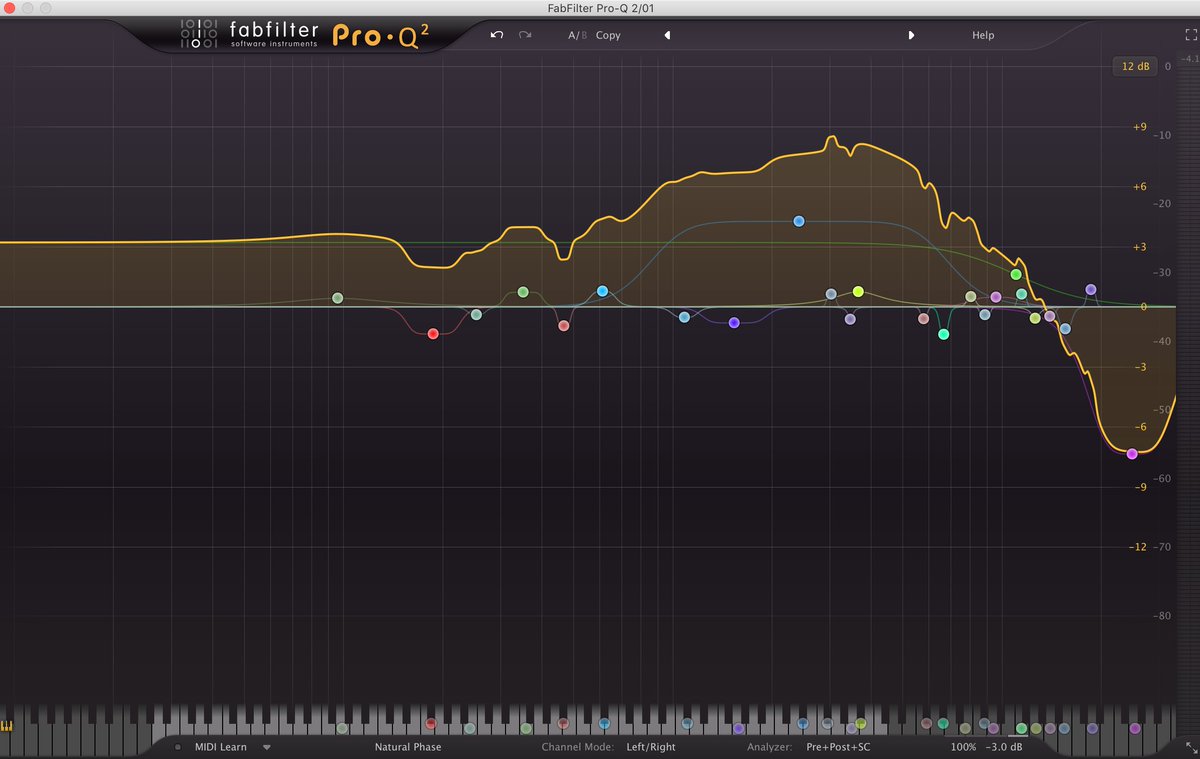Open the MIDI Learn dropdown arrow

coord(267,747)
